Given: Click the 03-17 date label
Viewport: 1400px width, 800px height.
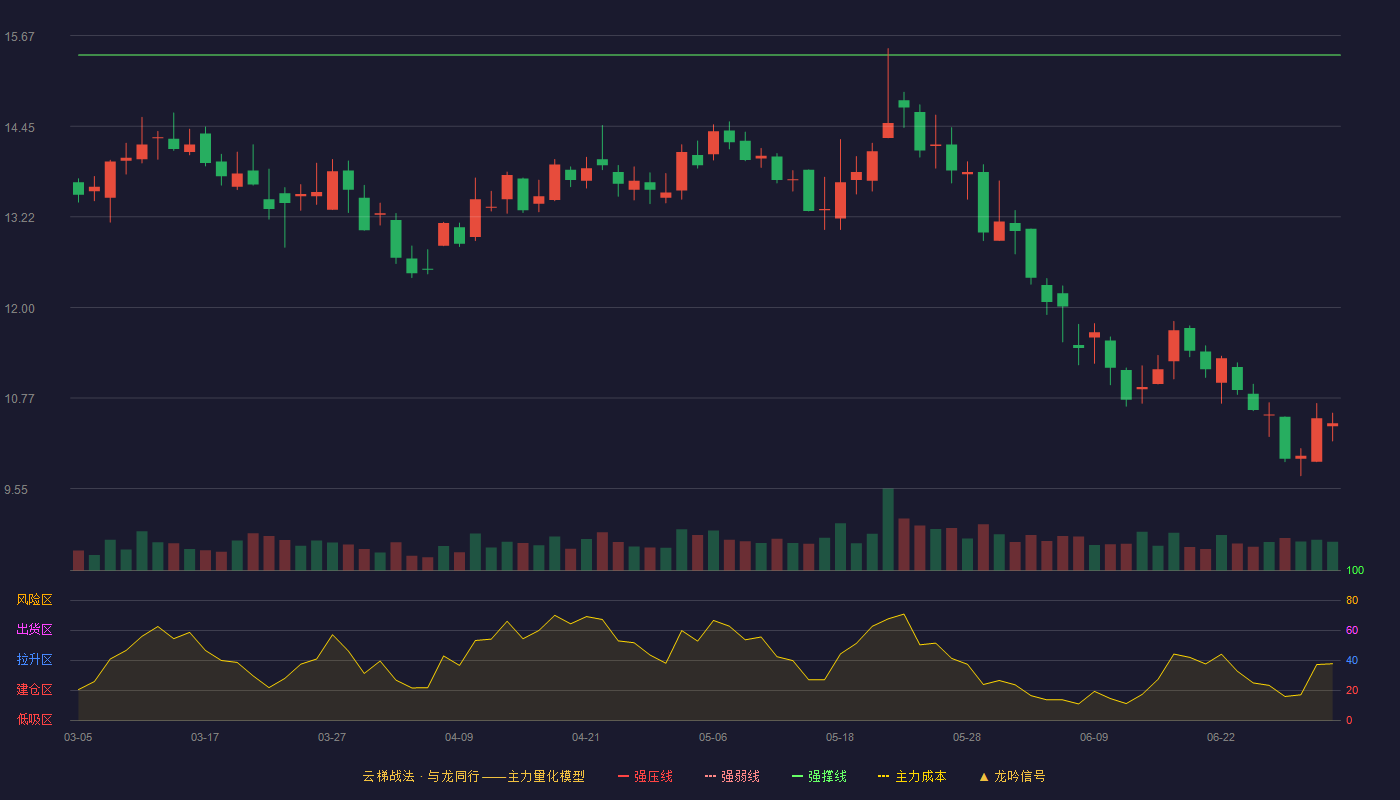Looking at the screenshot, I should 205,737.
